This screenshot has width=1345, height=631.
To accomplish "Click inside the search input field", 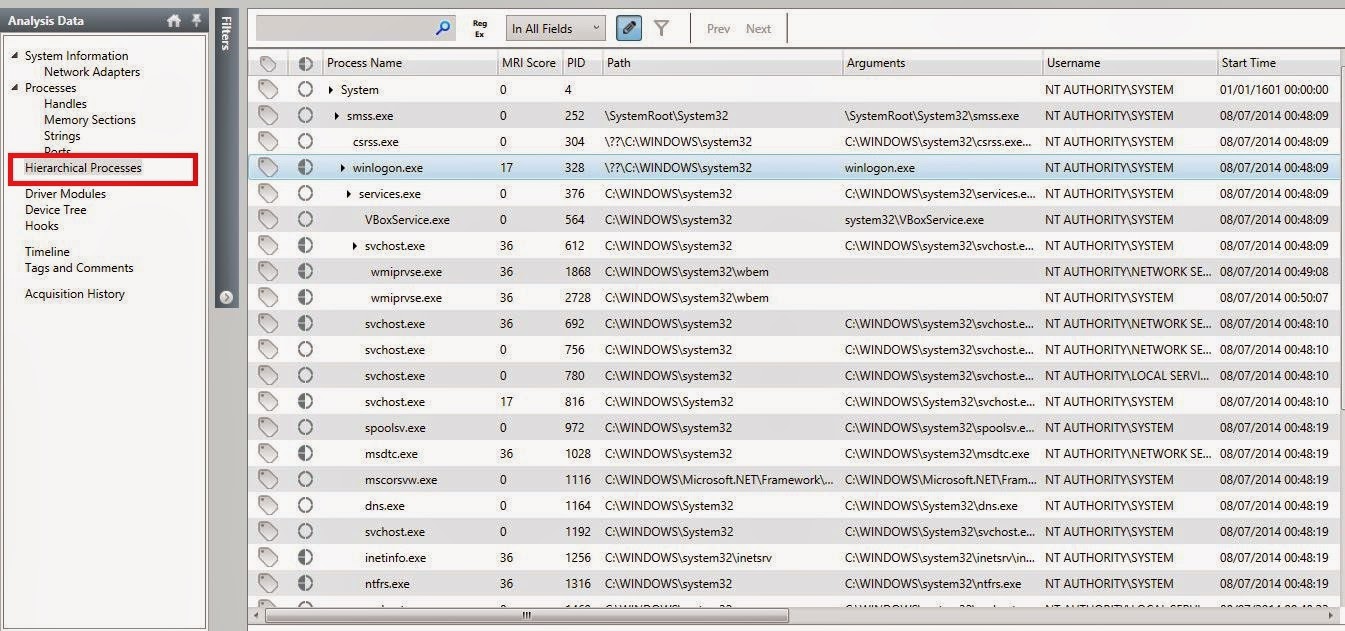I will coord(345,29).
